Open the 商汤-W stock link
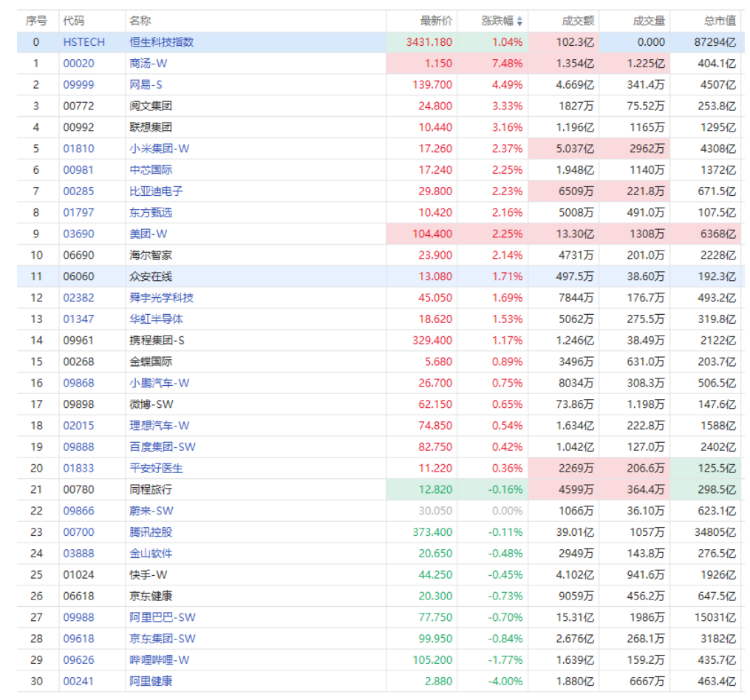This screenshot has width=750, height=700. point(148,63)
